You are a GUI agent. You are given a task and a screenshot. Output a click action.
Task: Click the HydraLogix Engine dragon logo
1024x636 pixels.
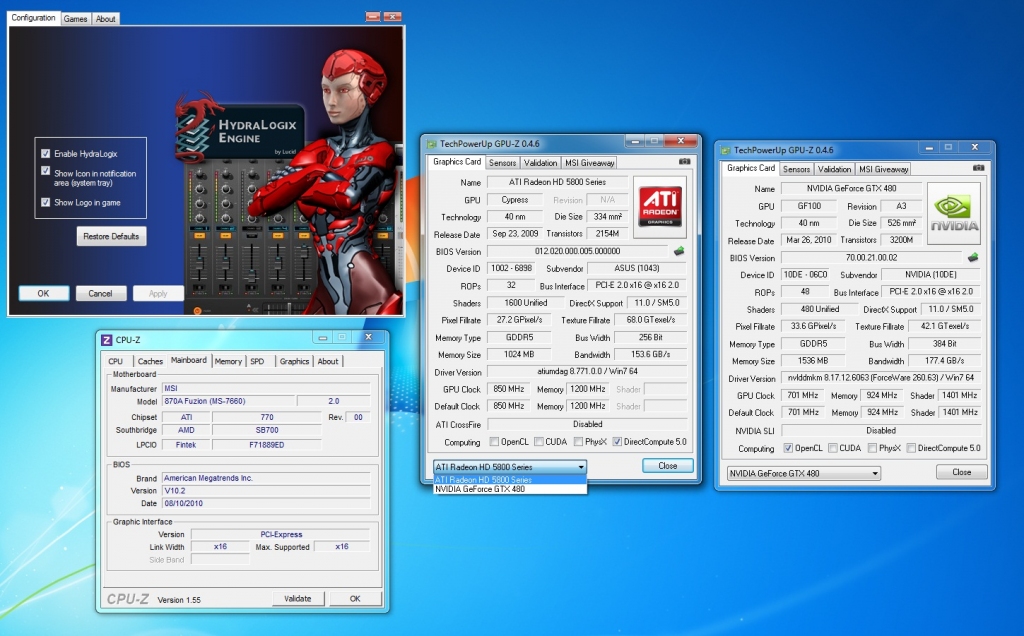point(194,128)
